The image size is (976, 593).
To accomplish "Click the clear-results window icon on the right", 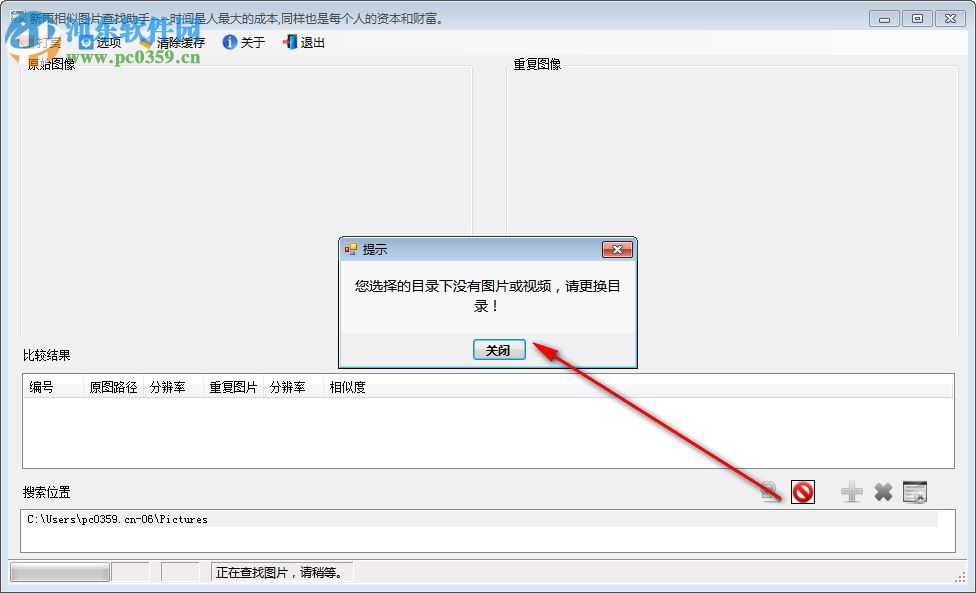I will coord(915,491).
